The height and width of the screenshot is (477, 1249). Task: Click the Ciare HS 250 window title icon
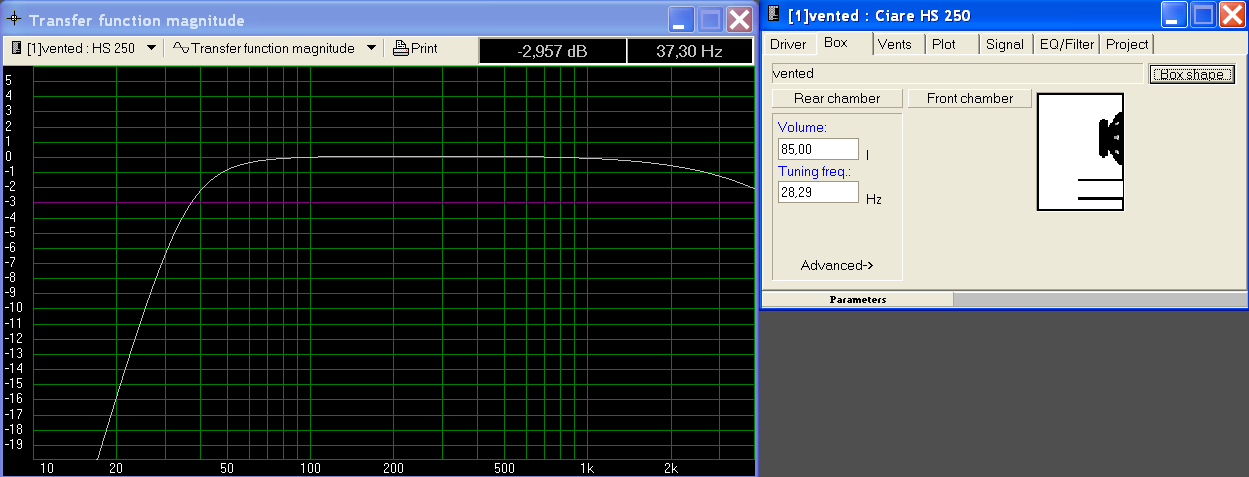tap(774, 15)
